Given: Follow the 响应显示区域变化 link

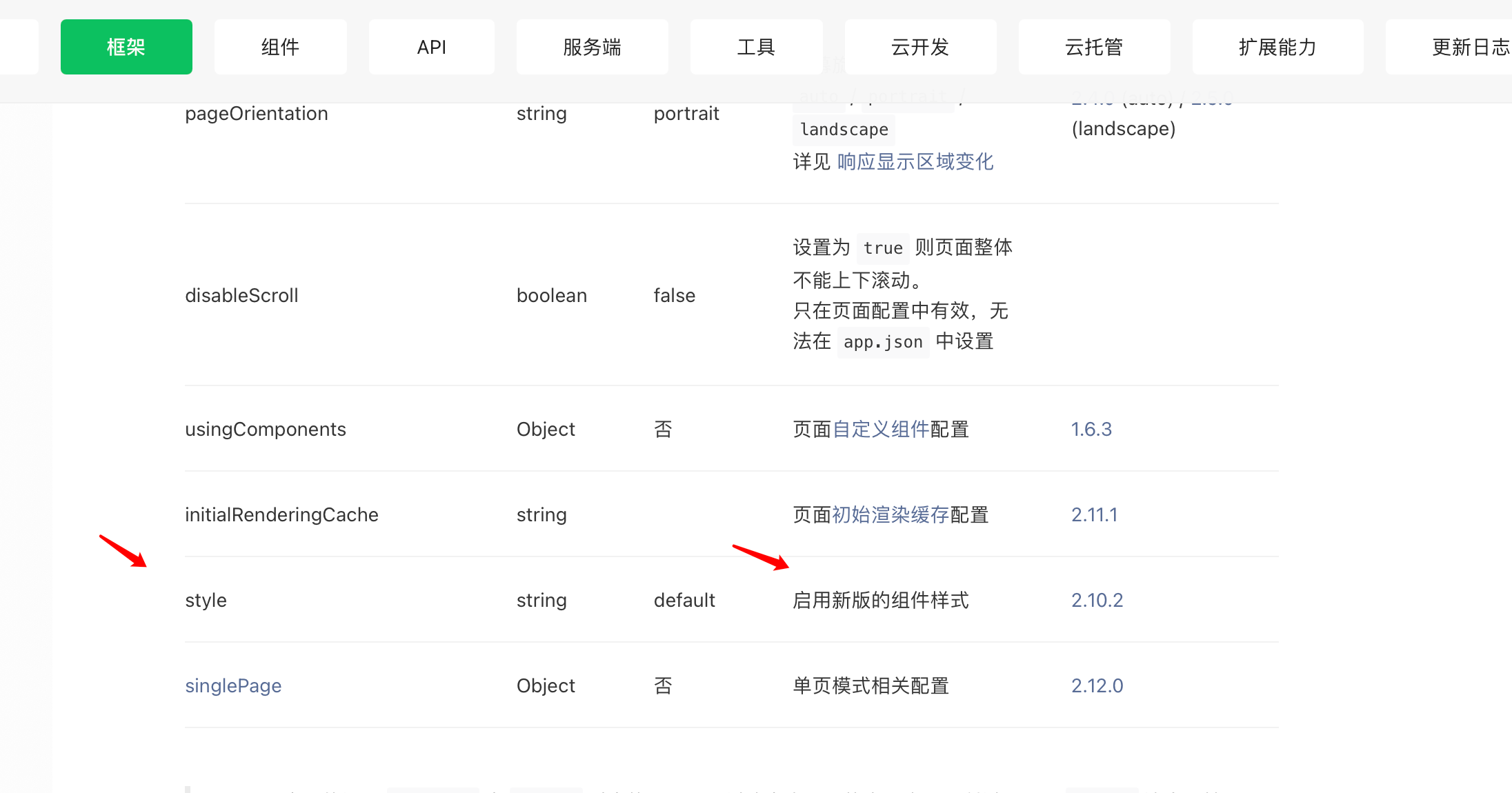Looking at the screenshot, I should pyautogui.click(x=915, y=162).
